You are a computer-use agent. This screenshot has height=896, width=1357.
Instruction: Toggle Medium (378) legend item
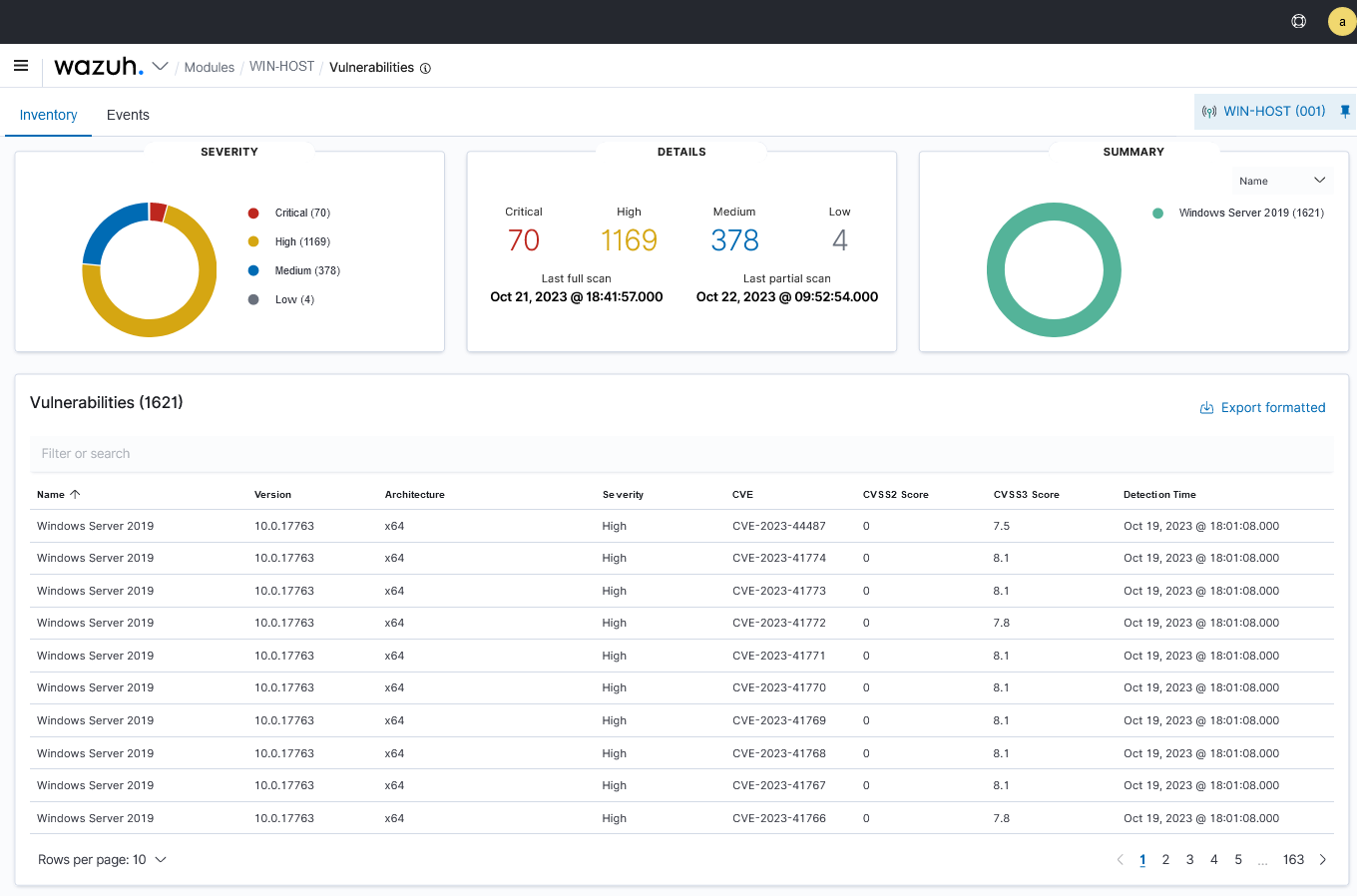295,270
